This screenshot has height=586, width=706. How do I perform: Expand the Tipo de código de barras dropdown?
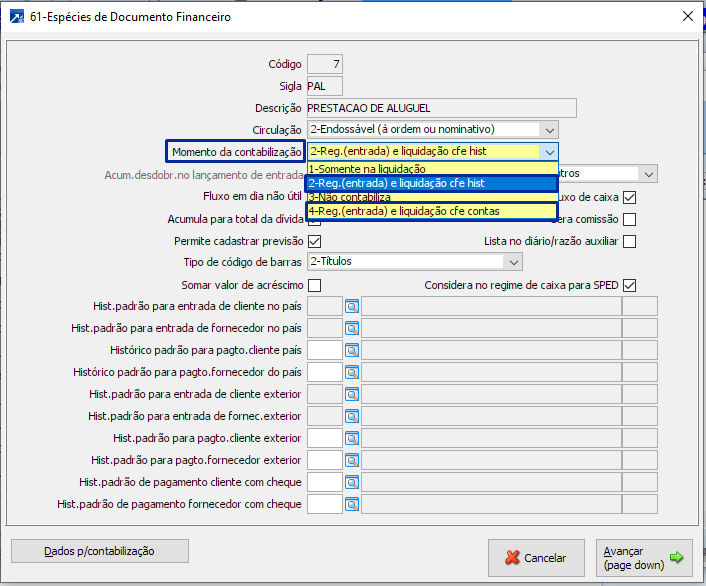coord(513,262)
